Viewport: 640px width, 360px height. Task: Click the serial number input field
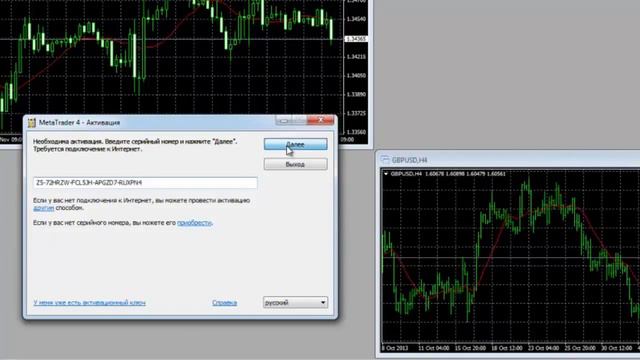point(145,183)
